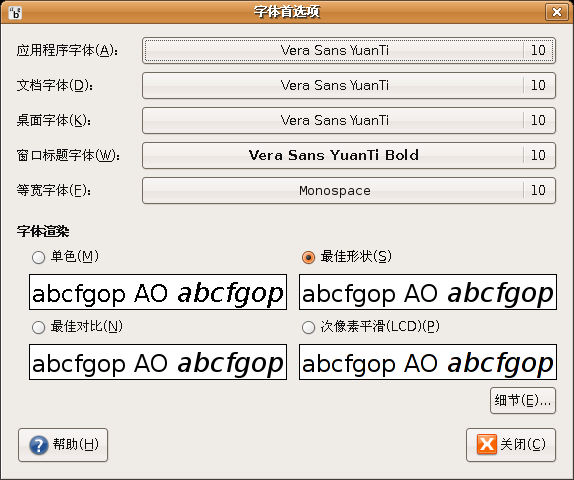This screenshot has width=574, height=480.
Task: Click the orange X icon on 关闭 button
Action: (x=487, y=444)
